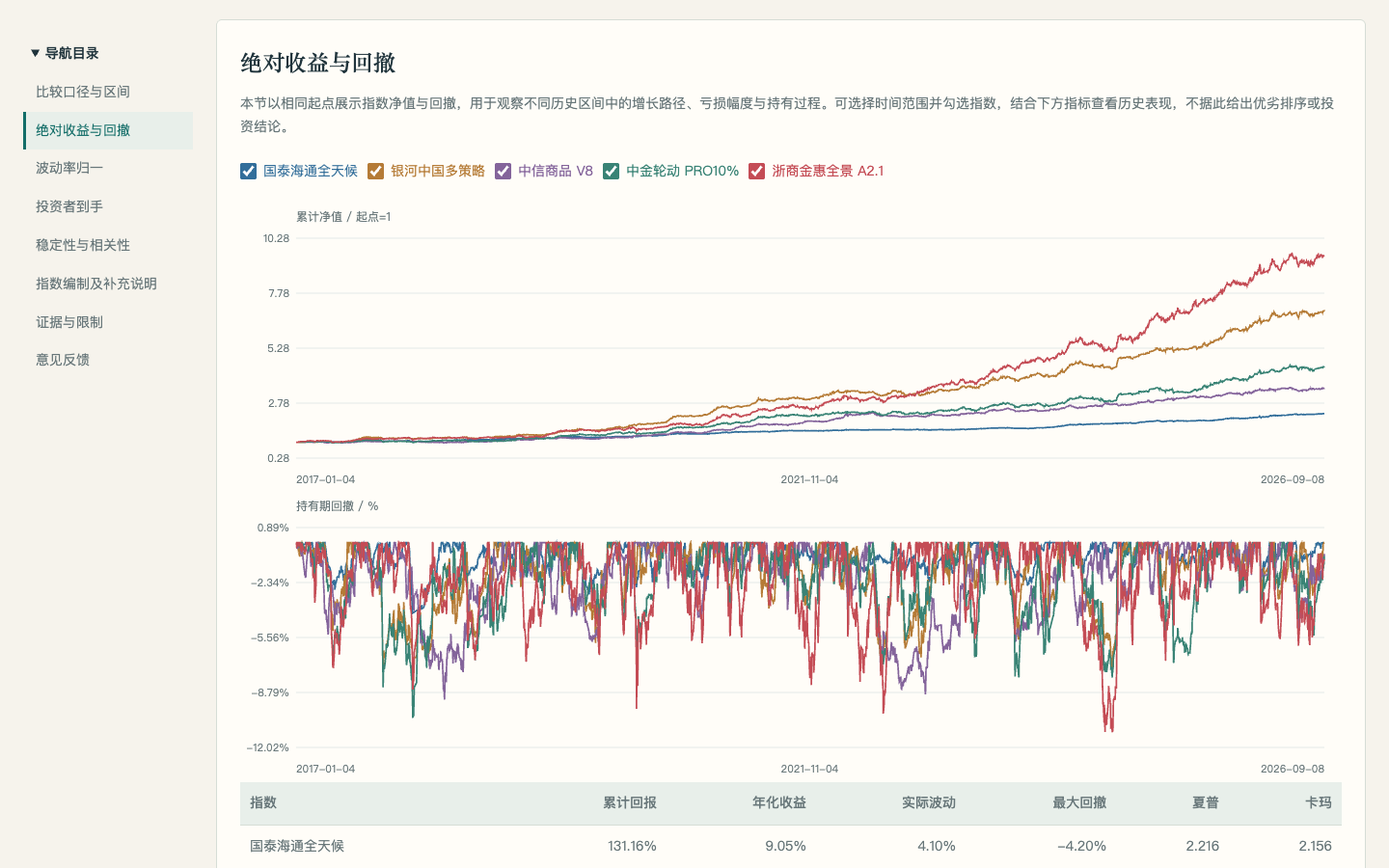Go to 比较口径与区间 section

108,92
